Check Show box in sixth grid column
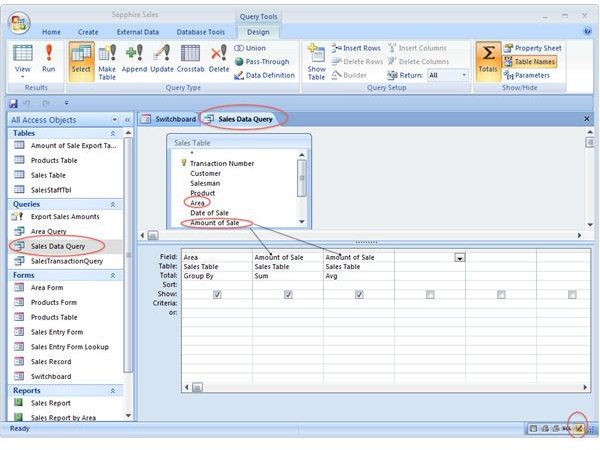600x450 pixels. coord(572,294)
